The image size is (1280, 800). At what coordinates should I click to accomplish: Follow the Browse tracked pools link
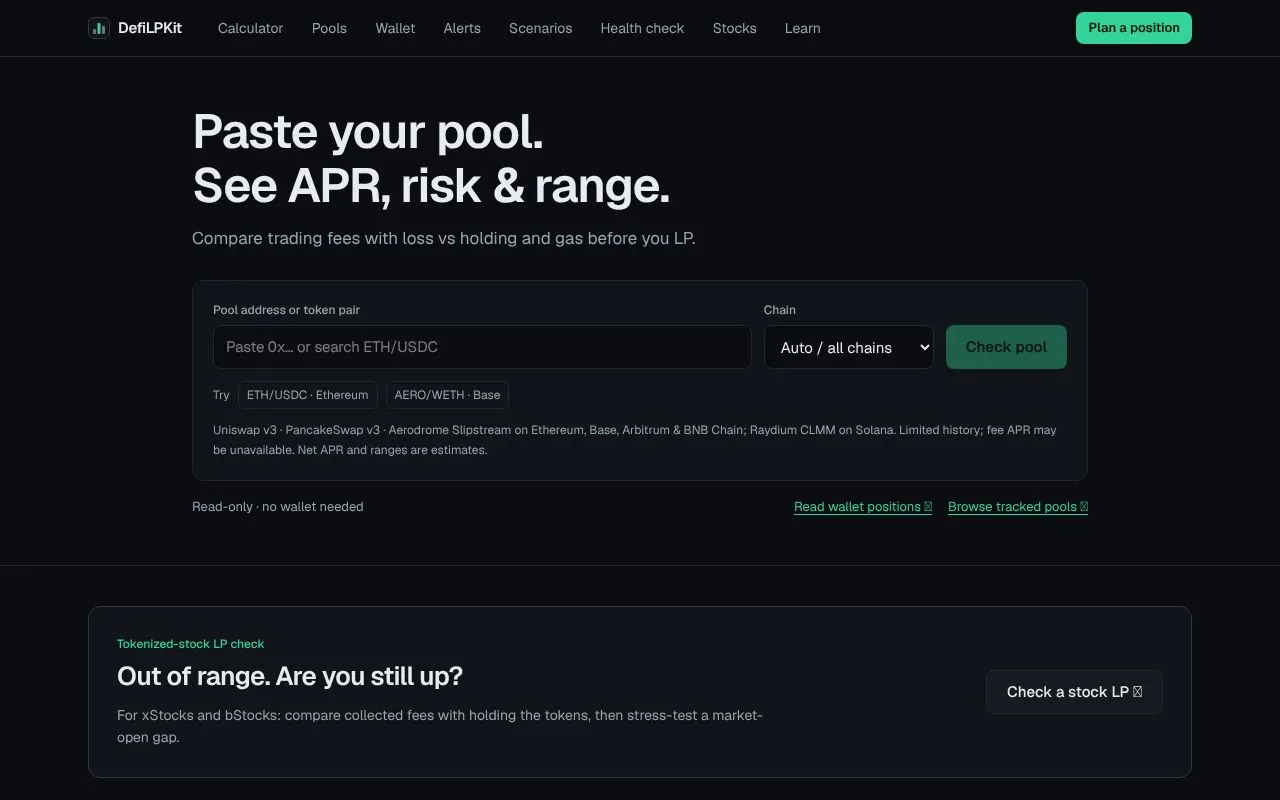point(1018,507)
